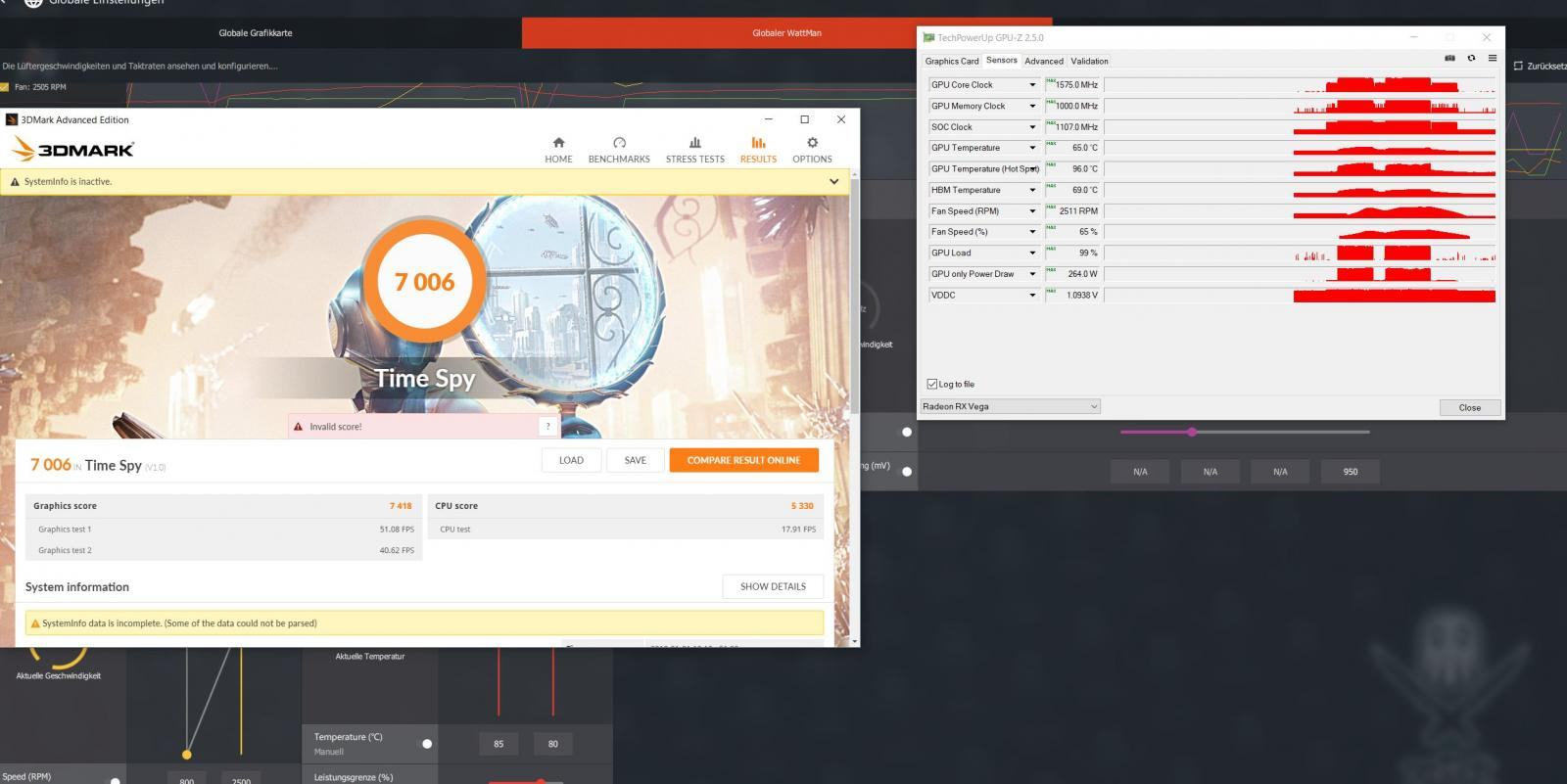Toggle the Temperature Manuell switch in WattMan
The image size is (1567, 784).
425,744
